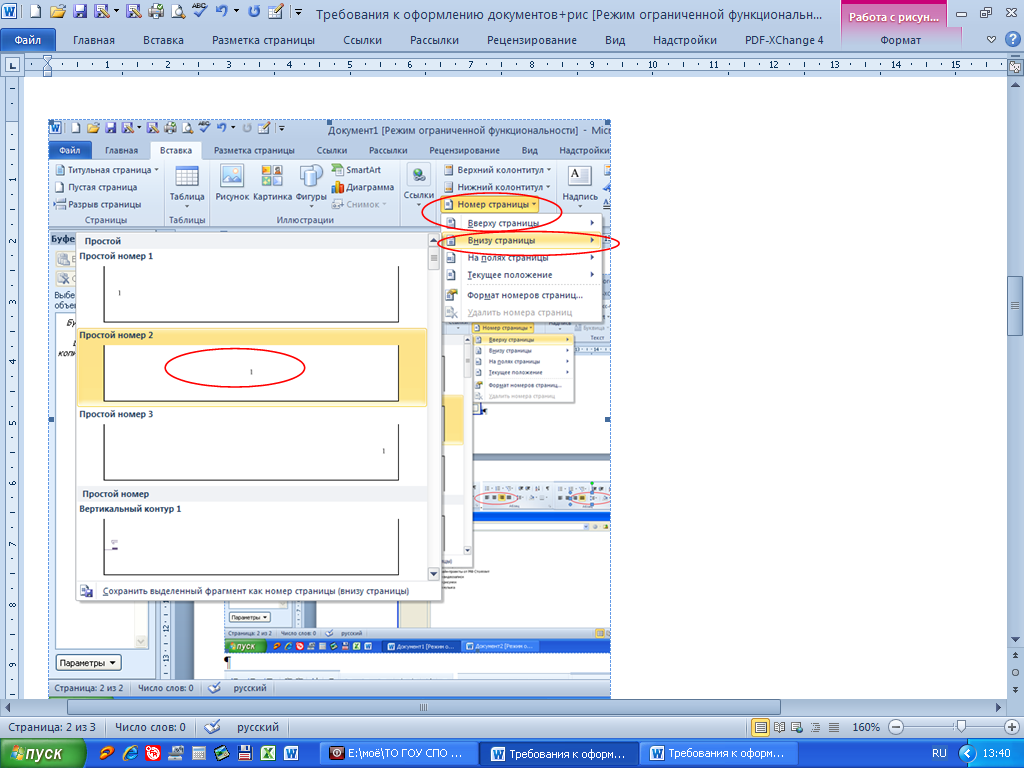Viewport: 1024px width, 768px height.
Task: Open the PDF-XChange 4 tab
Action: click(x=784, y=40)
